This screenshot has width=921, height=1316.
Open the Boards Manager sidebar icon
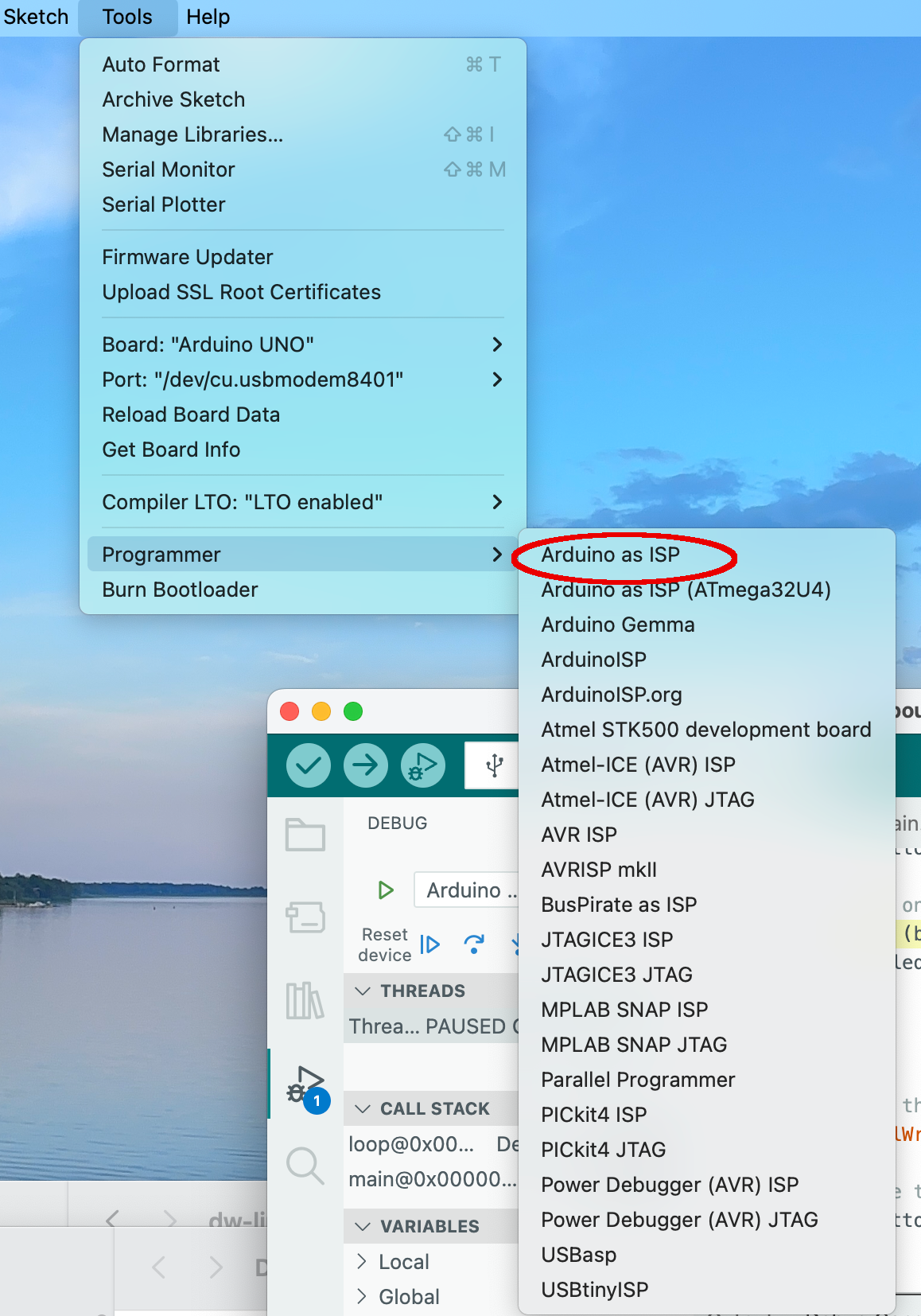coord(305,917)
